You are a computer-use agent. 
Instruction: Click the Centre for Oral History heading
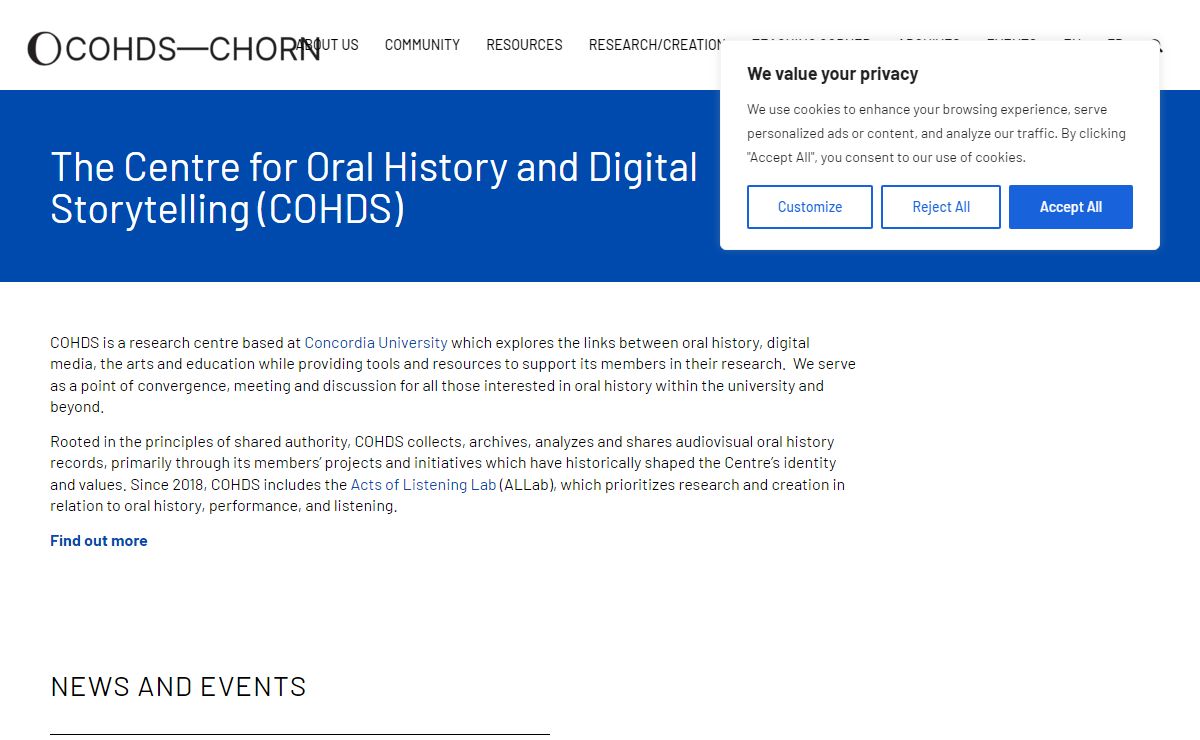(374, 187)
